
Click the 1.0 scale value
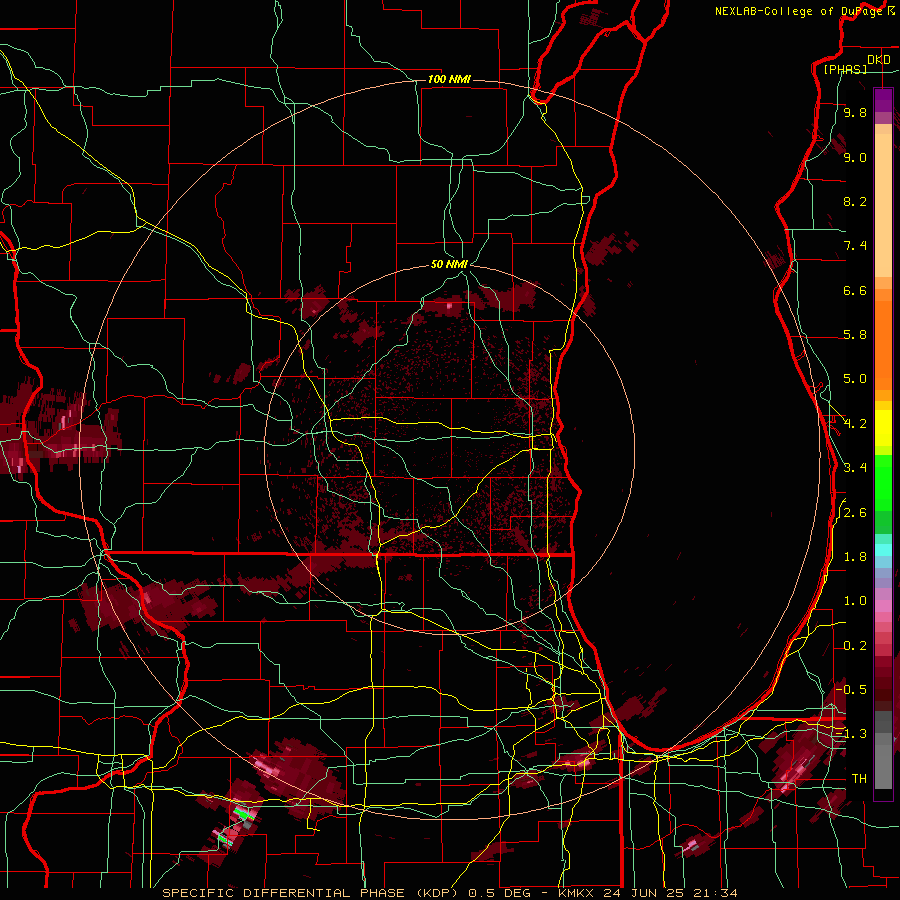[855, 601]
